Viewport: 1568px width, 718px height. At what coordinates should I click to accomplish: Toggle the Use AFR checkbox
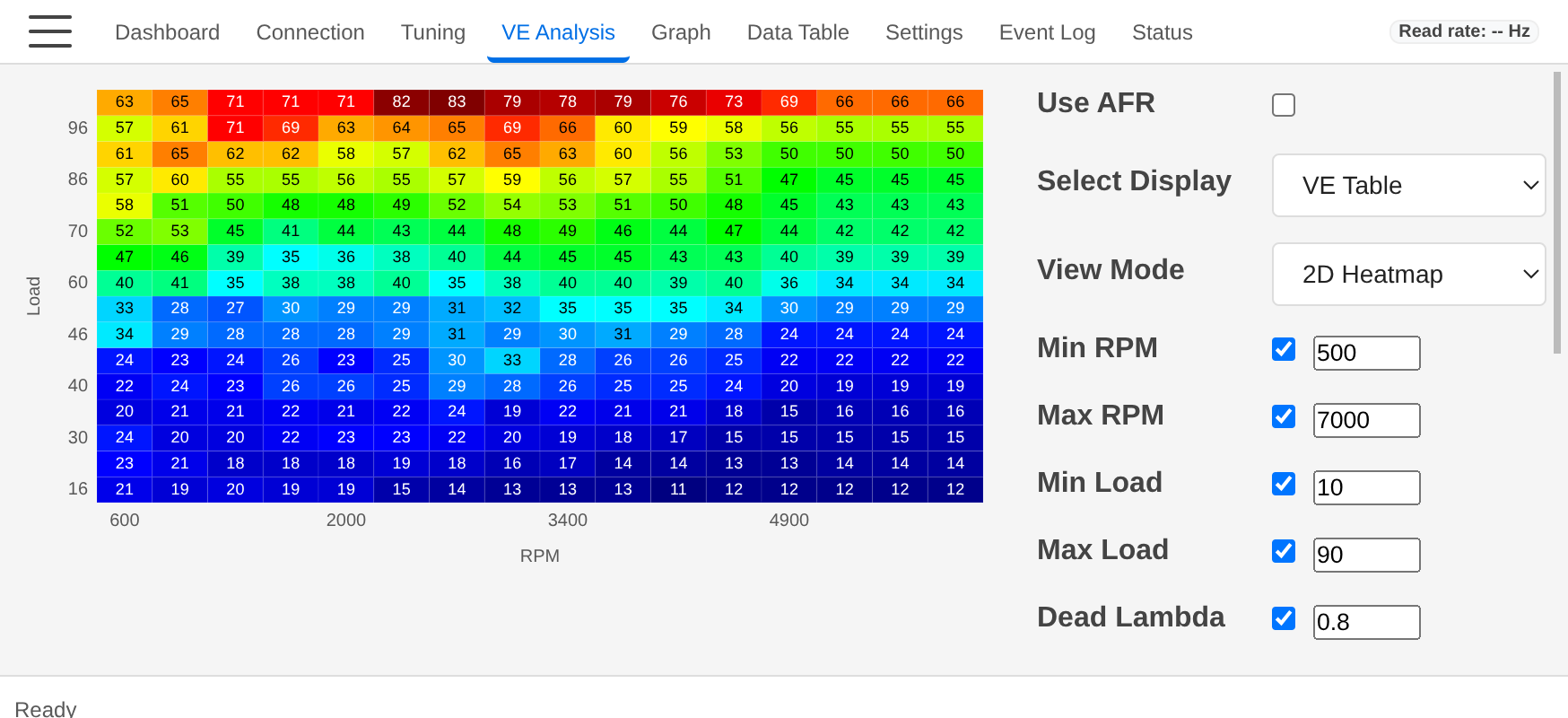point(1284,105)
